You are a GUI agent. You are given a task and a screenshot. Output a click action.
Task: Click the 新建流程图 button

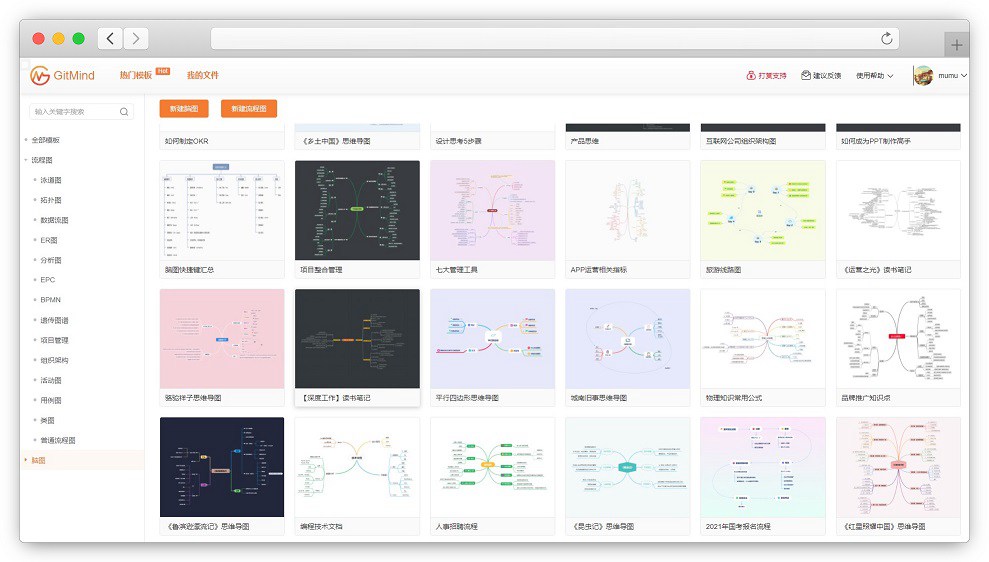[x=249, y=109]
